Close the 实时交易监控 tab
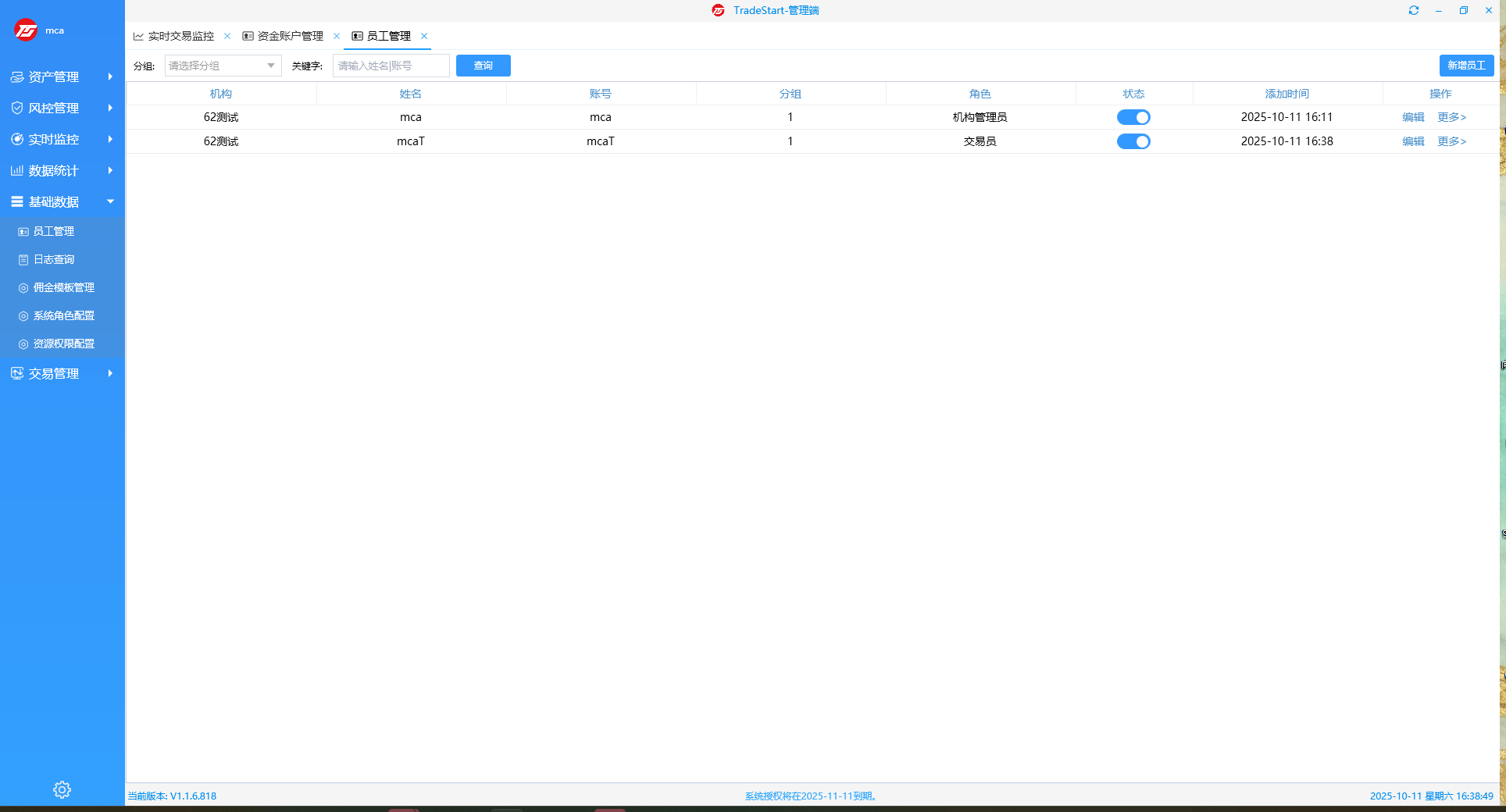This screenshot has height=812, width=1506. point(227,36)
